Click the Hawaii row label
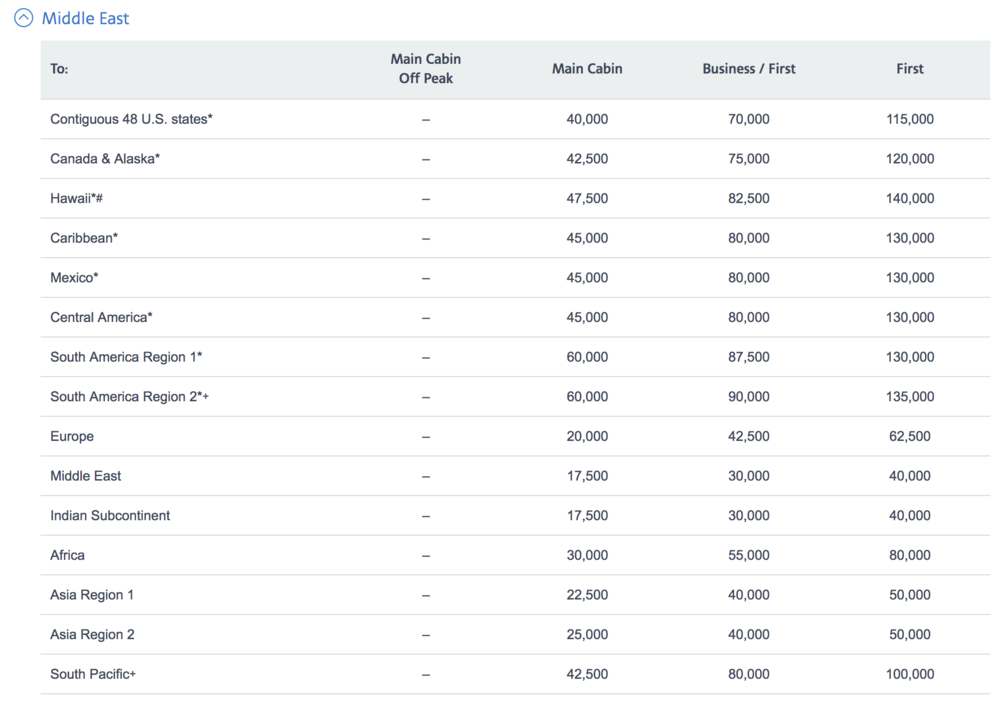1000x702 pixels. click(77, 198)
